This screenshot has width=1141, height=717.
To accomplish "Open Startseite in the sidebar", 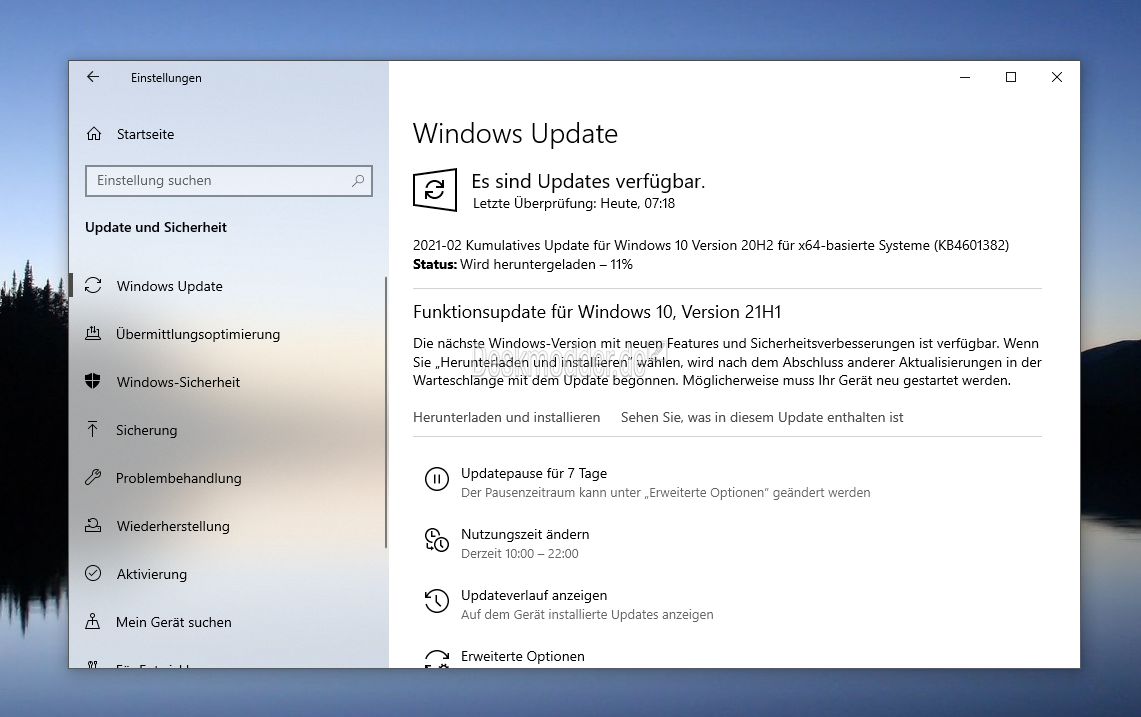I will click(x=146, y=134).
